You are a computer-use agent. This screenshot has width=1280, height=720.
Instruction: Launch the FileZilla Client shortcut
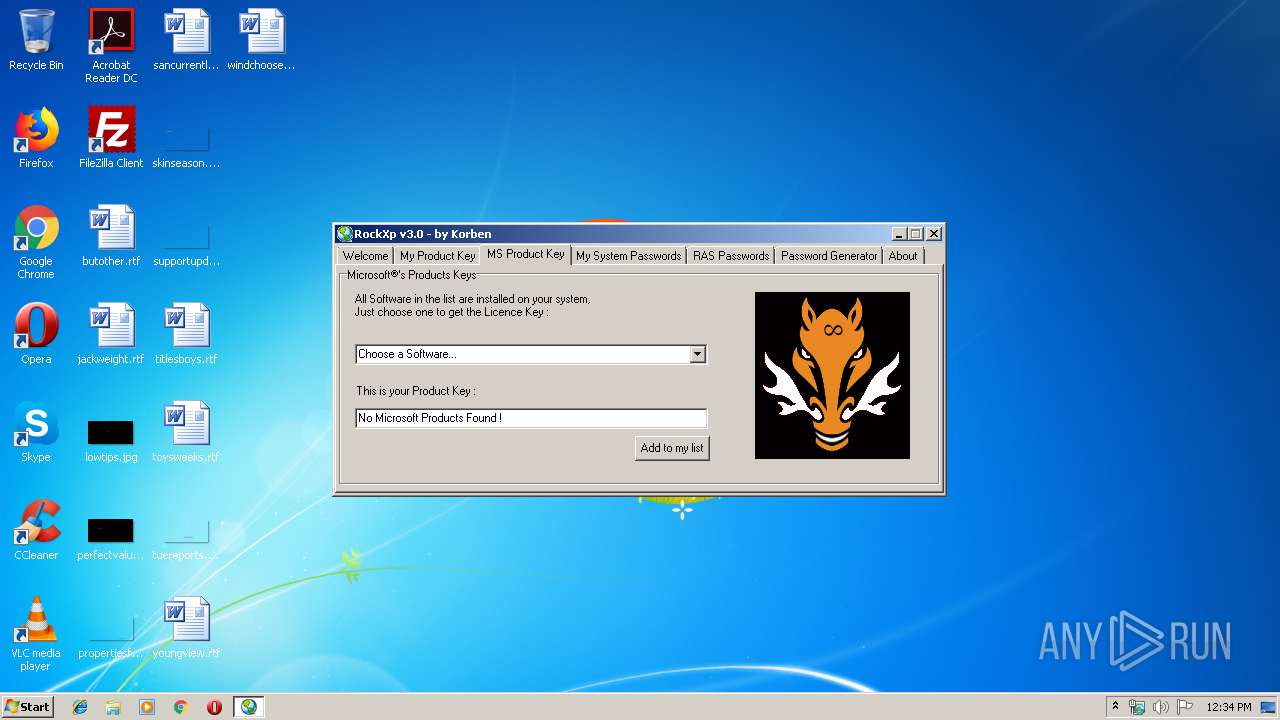111,138
